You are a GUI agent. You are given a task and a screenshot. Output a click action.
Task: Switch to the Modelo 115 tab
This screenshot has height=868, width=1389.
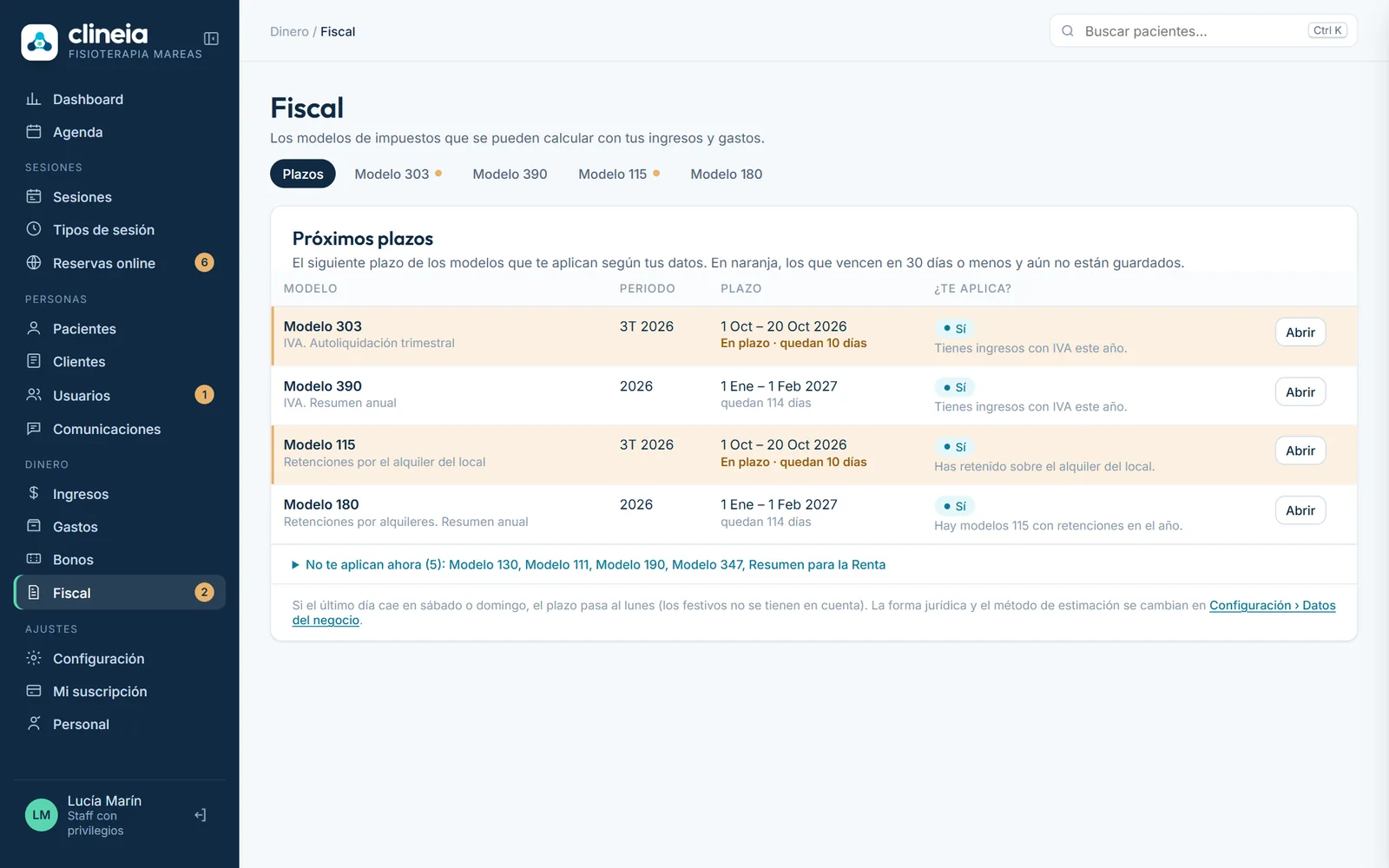(x=619, y=174)
